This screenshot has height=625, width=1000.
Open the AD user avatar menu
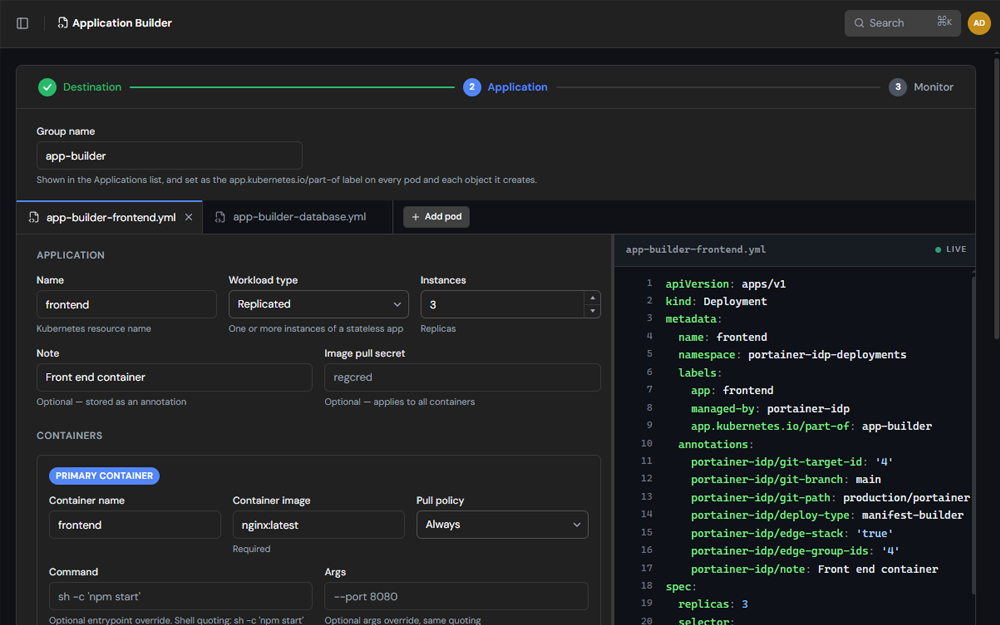click(979, 23)
